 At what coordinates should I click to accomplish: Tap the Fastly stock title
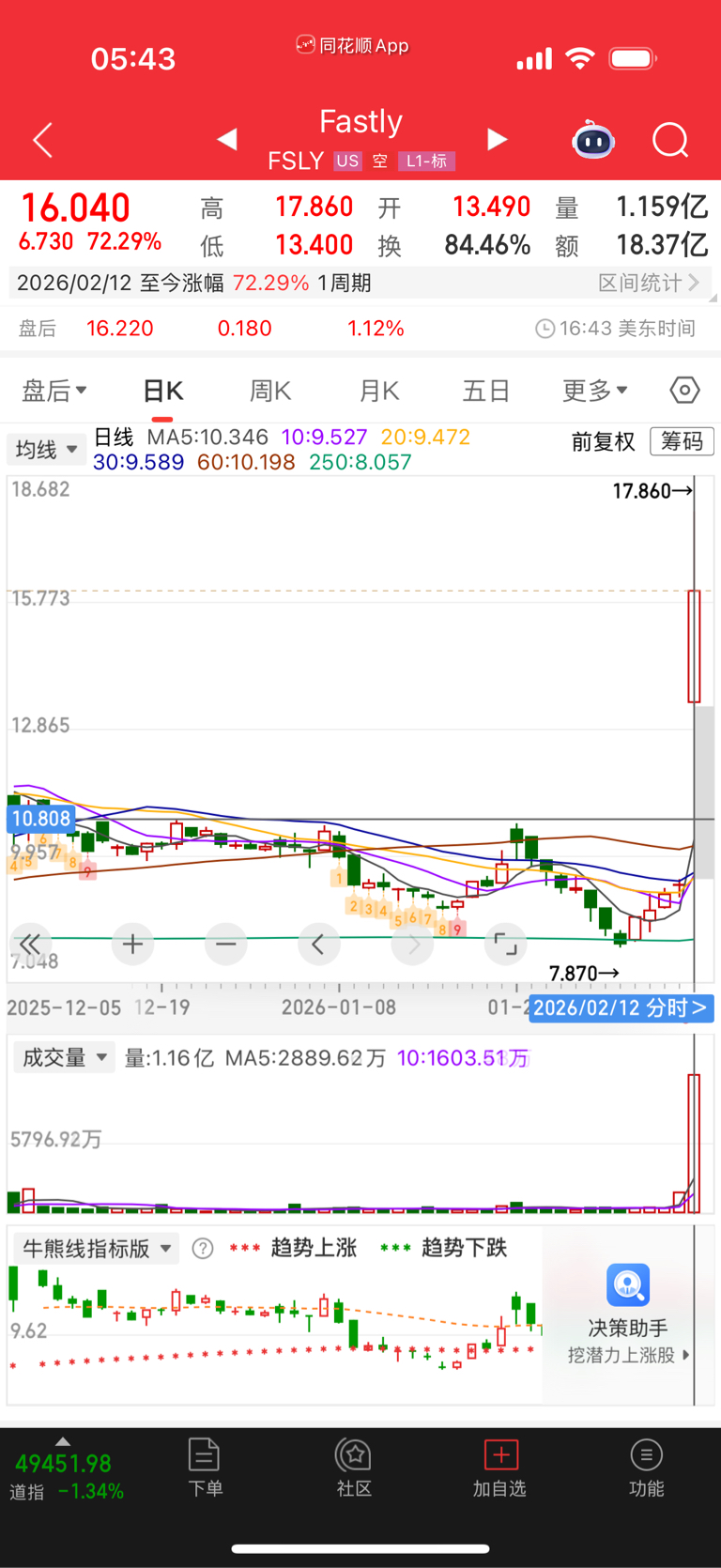pyautogui.click(x=360, y=121)
